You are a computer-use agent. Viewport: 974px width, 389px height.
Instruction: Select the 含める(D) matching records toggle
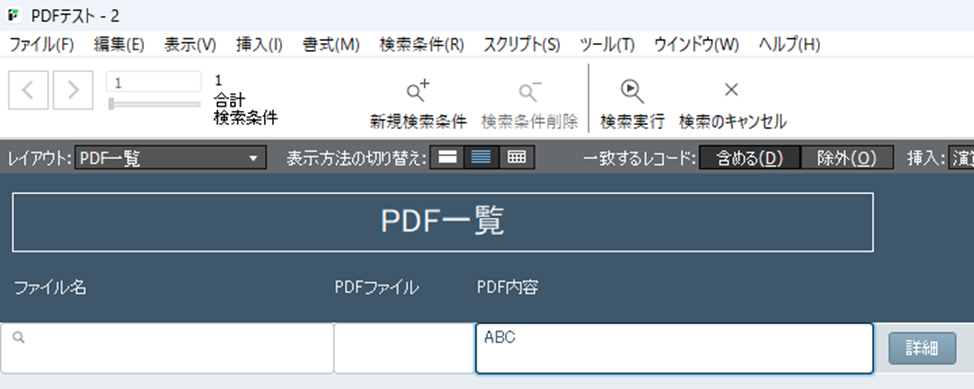749,158
